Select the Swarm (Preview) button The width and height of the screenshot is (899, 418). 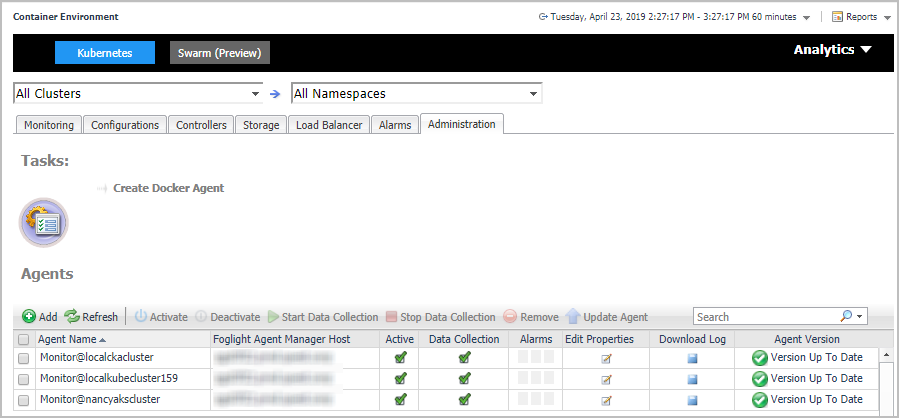point(220,53)
